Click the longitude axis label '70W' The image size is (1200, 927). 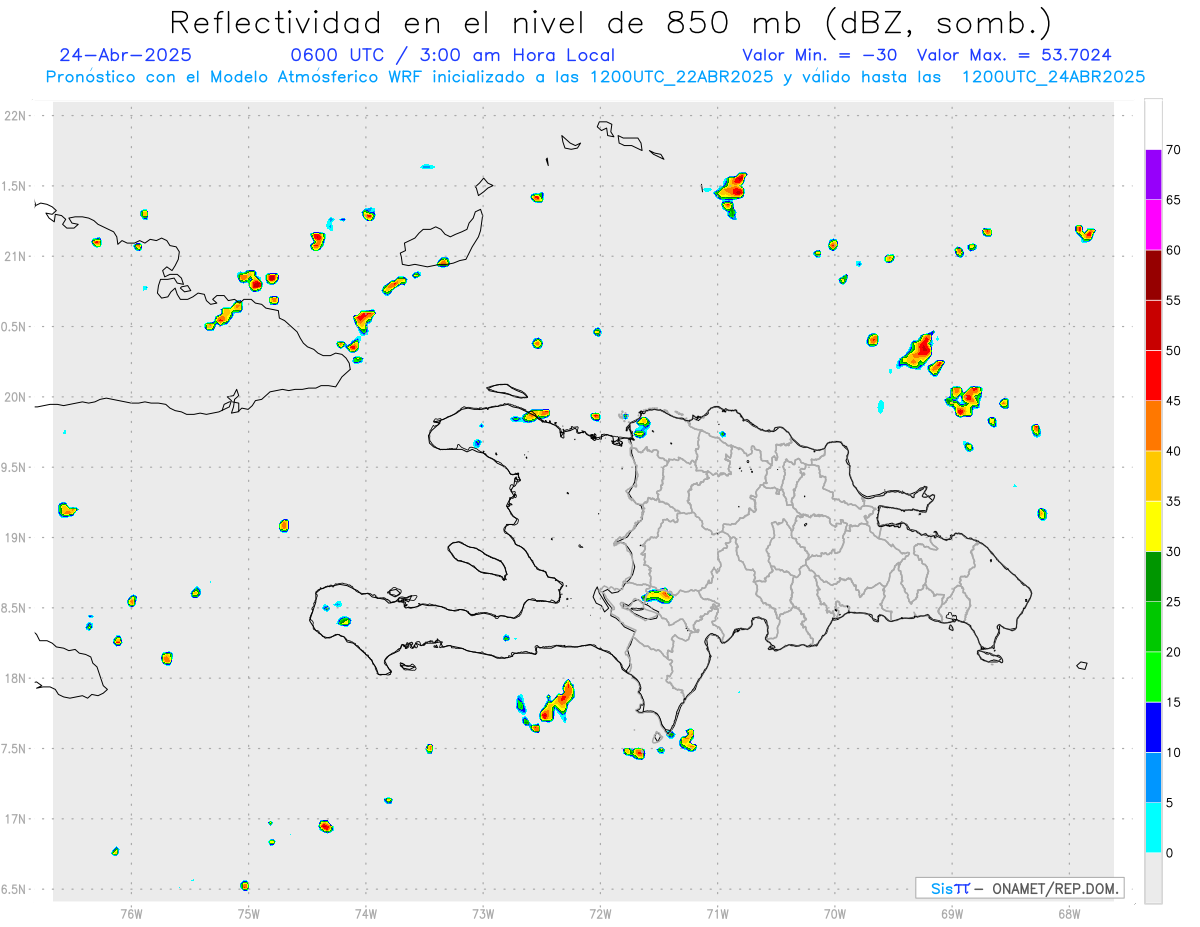click(x=835, y=914)
